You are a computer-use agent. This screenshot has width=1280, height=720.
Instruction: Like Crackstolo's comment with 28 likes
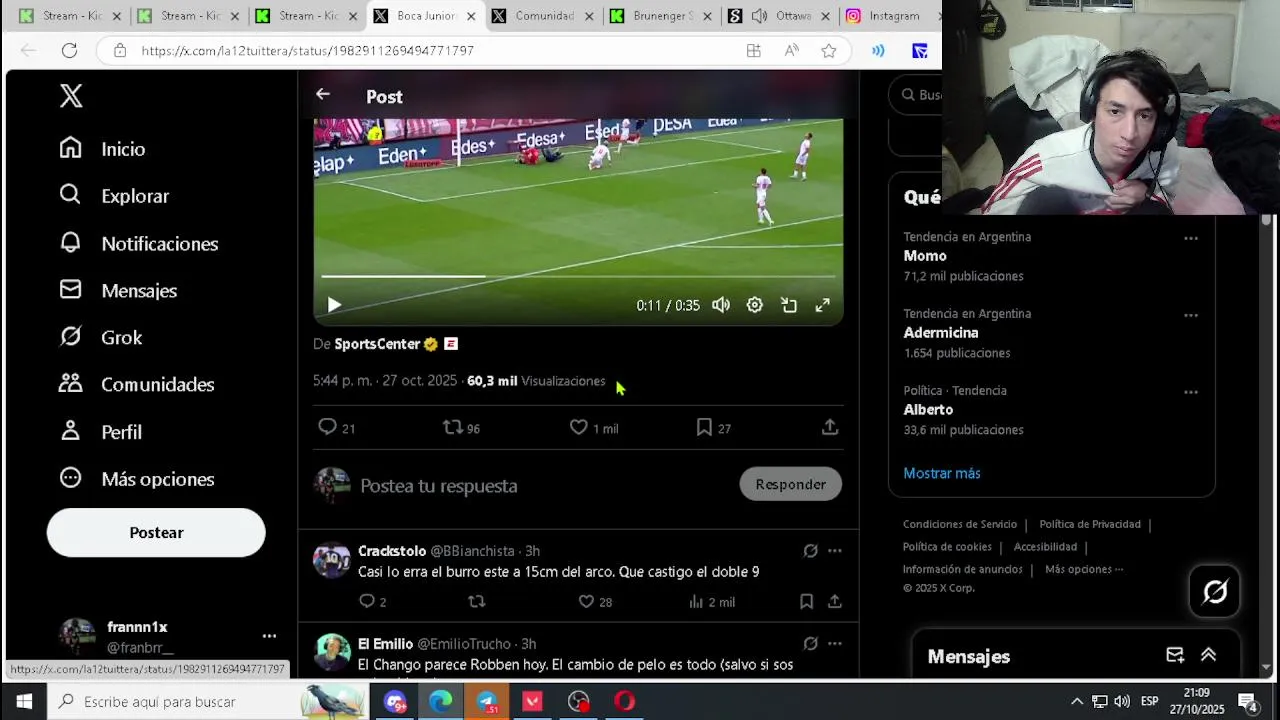pyautogui.click(x=595, y=601)
